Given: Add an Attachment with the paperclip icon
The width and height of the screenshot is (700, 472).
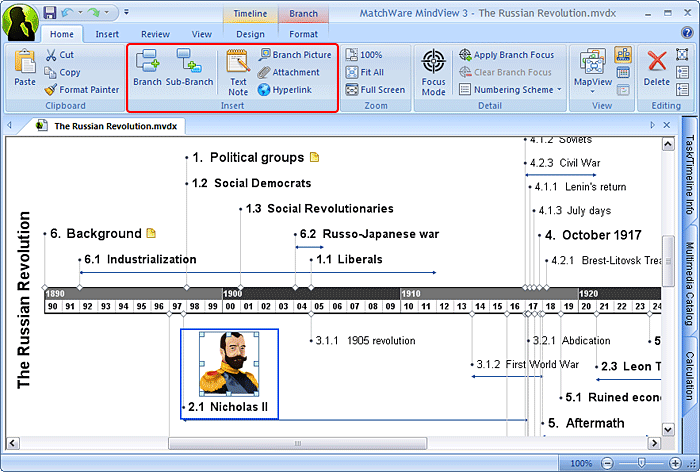Looking at the screenshot, I should [289, 72].
